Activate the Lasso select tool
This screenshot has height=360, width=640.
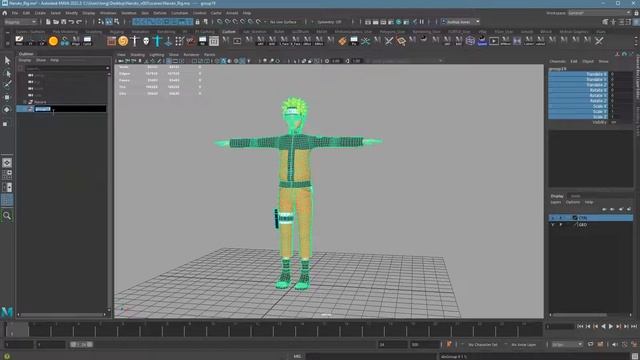point(7,73)
